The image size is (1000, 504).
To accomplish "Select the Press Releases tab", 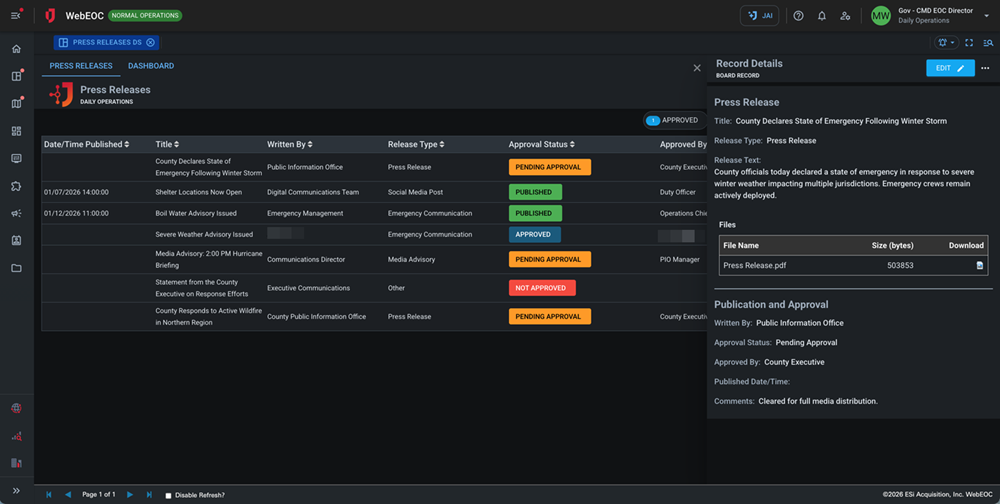I will point(81,66).
